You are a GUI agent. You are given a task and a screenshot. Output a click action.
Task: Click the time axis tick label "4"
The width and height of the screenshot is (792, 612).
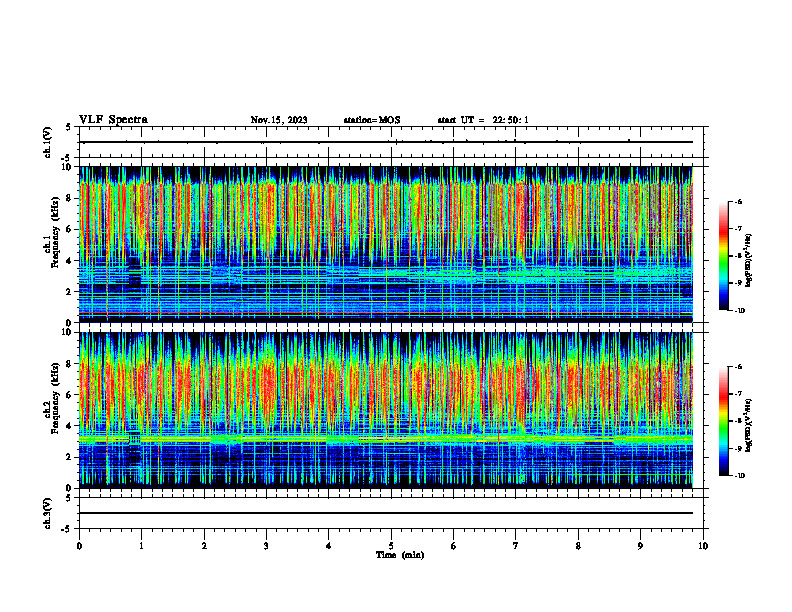pyautogui.click(x=329, y=546)
